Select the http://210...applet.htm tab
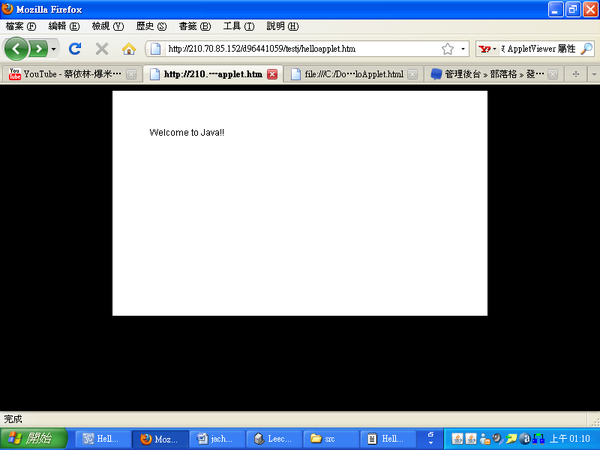 (213, 74)
